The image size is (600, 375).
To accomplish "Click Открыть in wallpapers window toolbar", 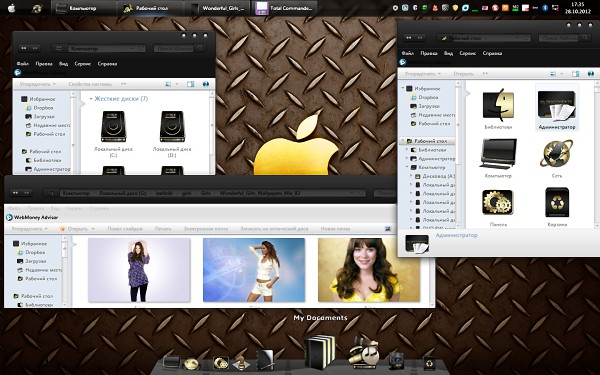I will 77,228.
